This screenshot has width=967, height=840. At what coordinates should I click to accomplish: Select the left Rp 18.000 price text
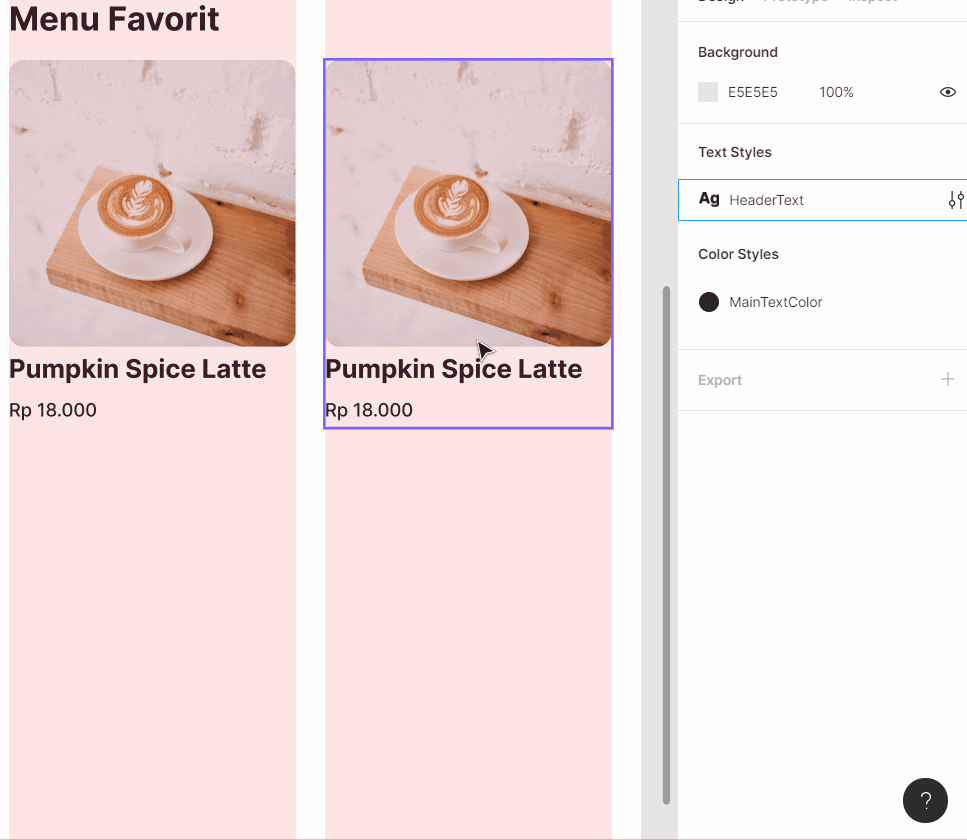click(x=53, y=410)
